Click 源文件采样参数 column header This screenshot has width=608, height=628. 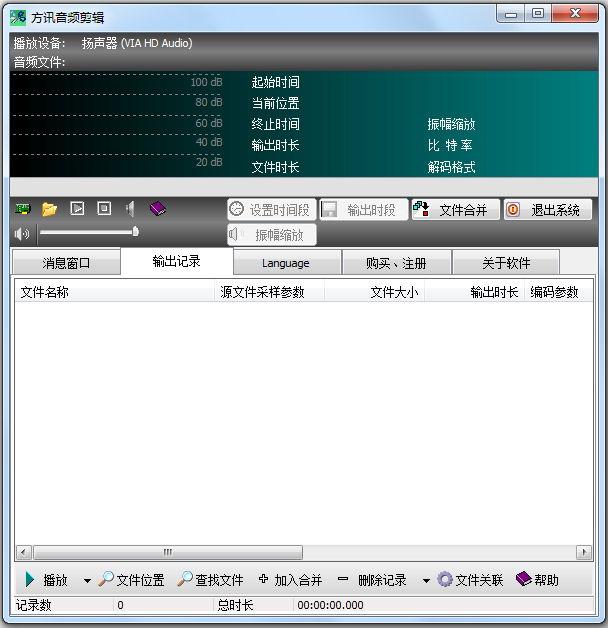click(x=269, y=292)
